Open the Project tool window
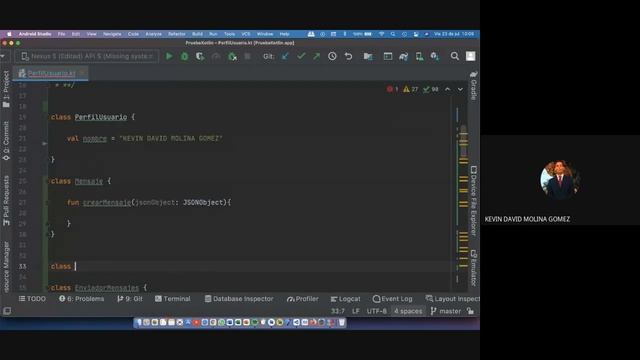The height and width of the screenshot is (360, 640). 6,88
